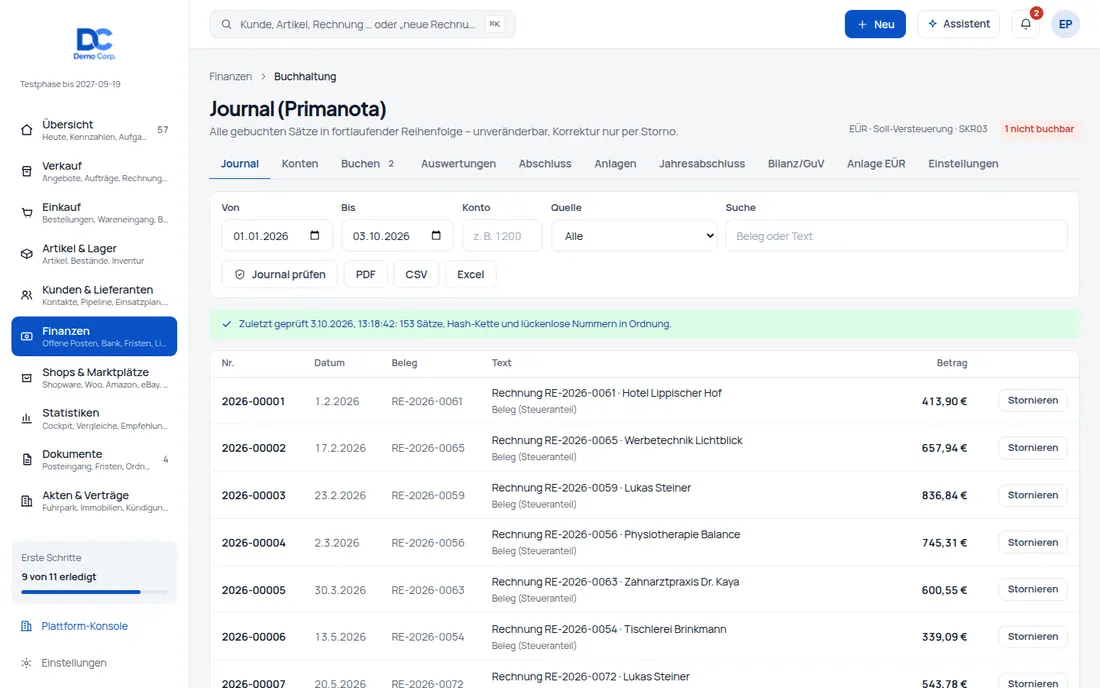Open the Statistiken chart icon
This screenshot has height=688, width=1100.
point(27,419)
